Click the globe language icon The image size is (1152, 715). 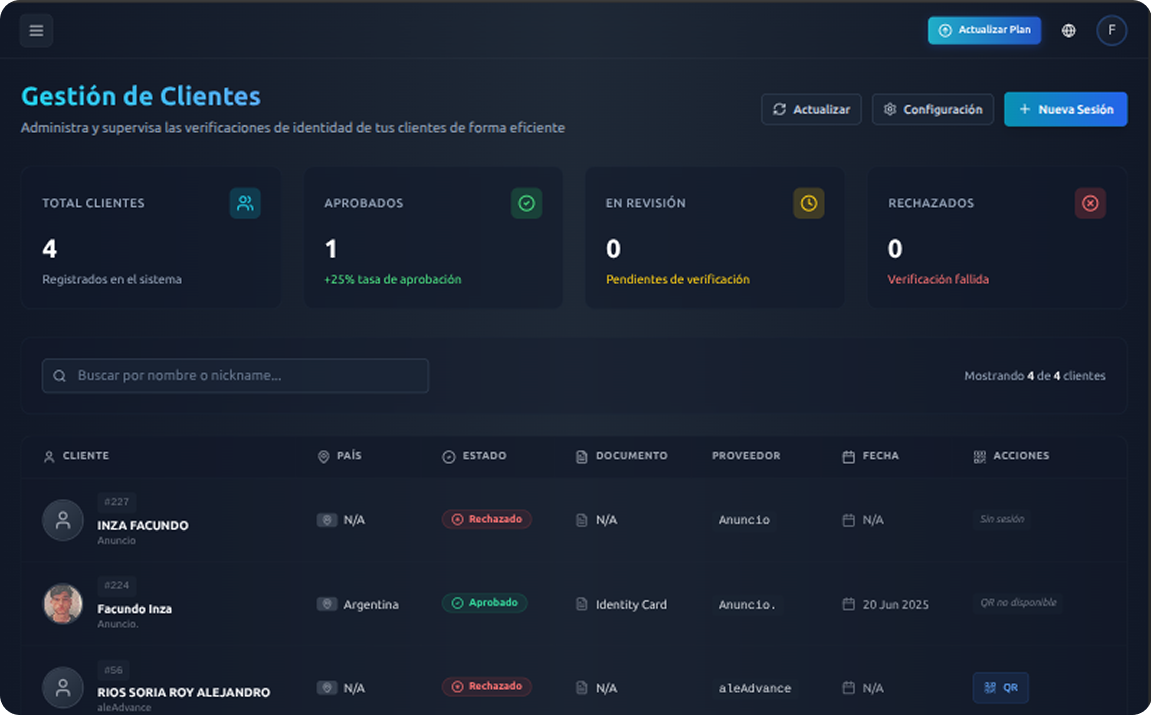click(1068, 31)
